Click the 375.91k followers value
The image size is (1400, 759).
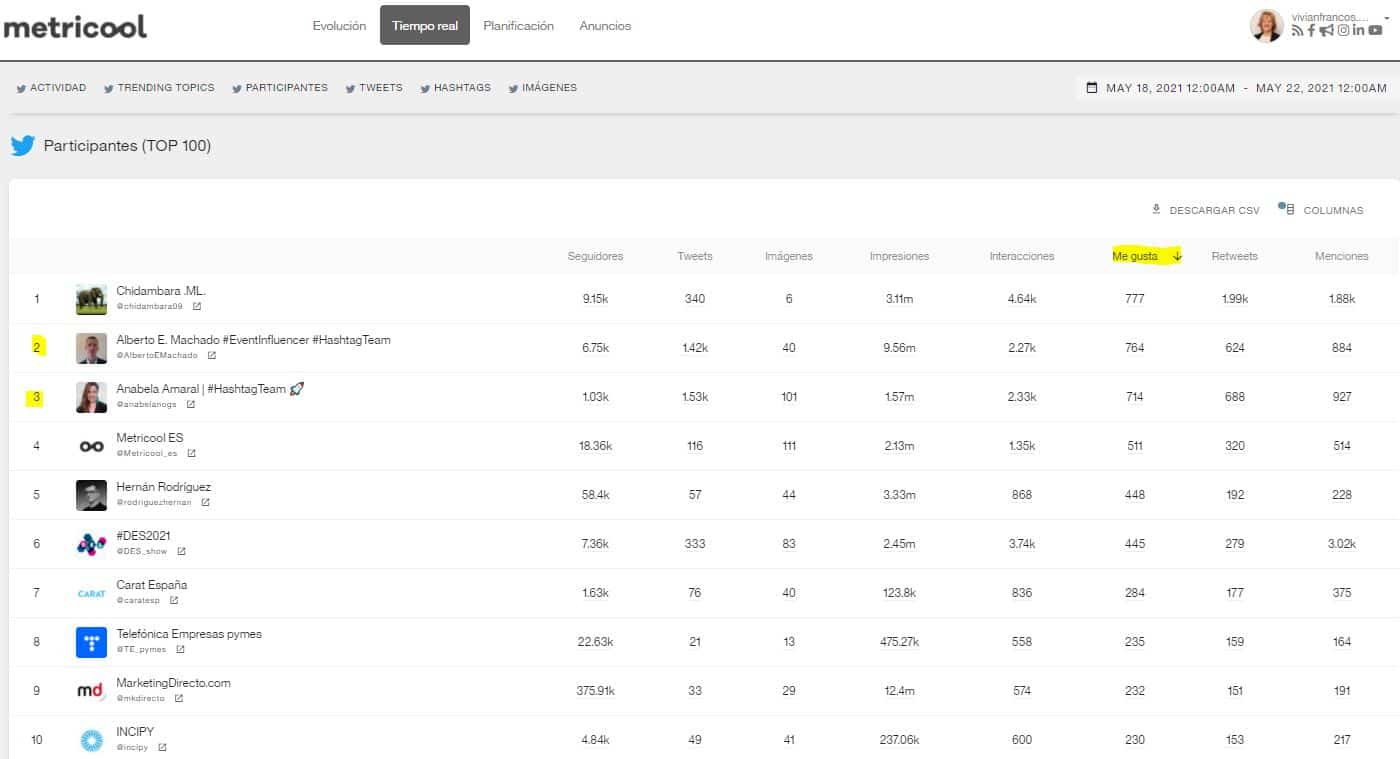click(x=595, y=691)
